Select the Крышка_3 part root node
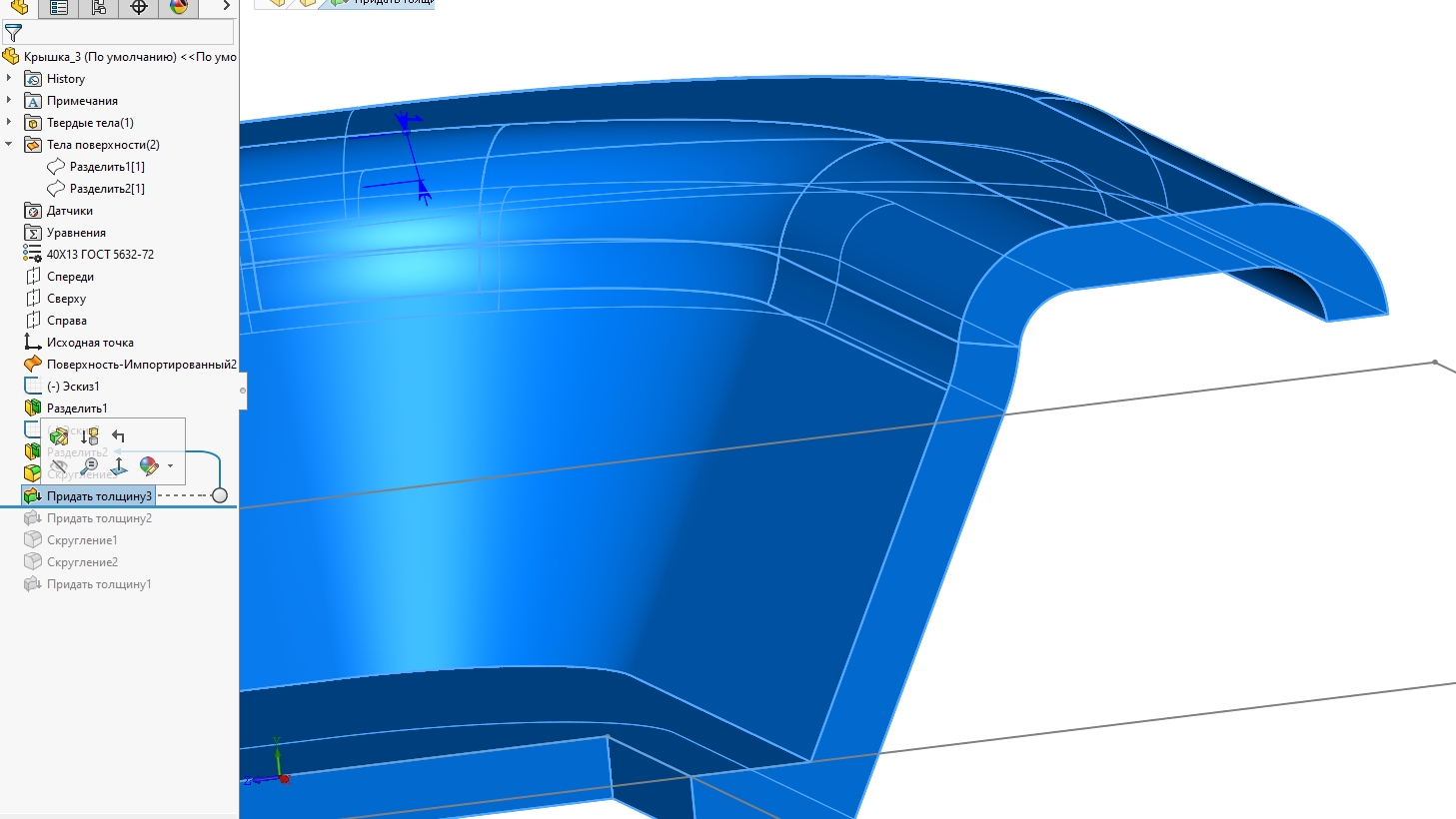This screenshot has width=1456, height=819. [120, 57]
